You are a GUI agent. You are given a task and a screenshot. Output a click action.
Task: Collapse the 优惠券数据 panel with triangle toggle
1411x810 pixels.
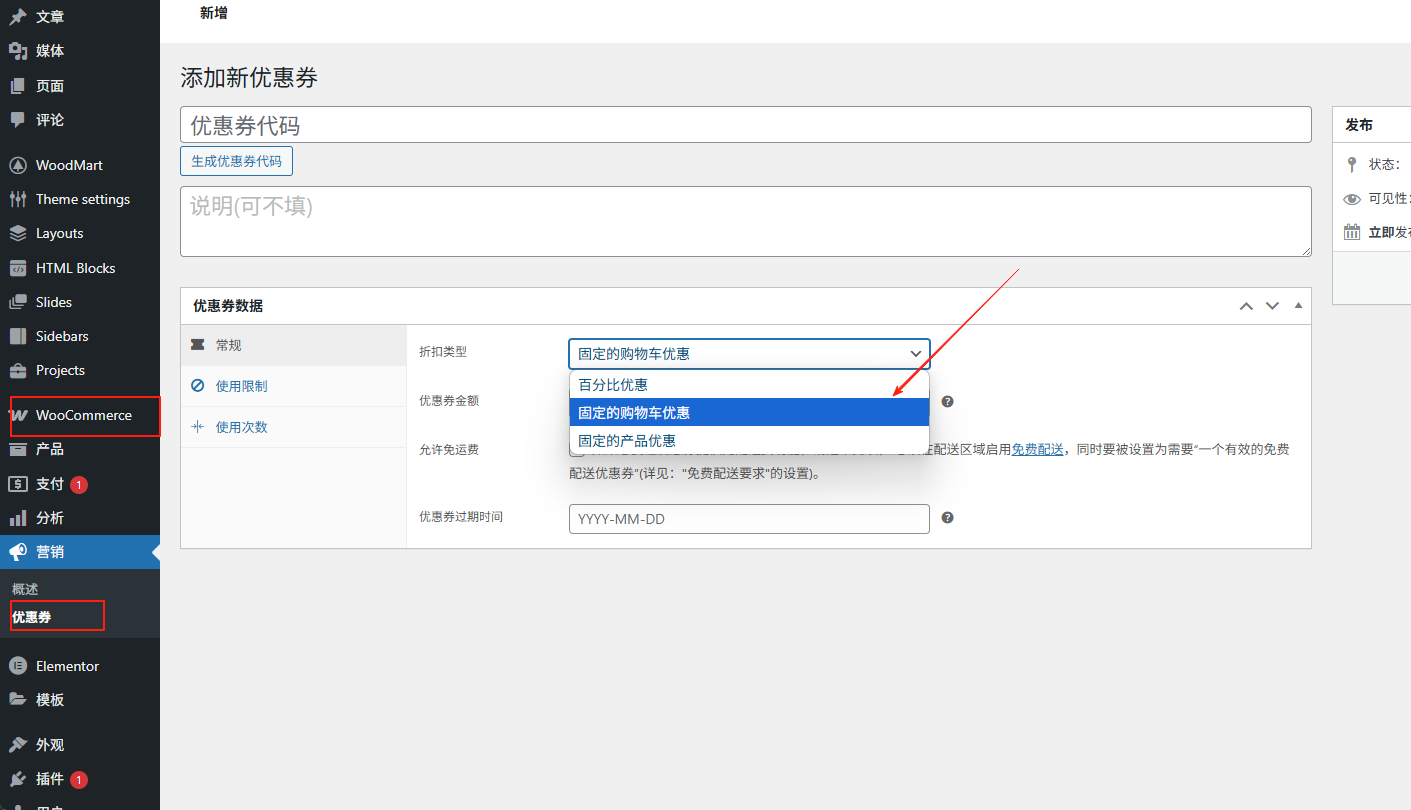[x=1298, y=306]
